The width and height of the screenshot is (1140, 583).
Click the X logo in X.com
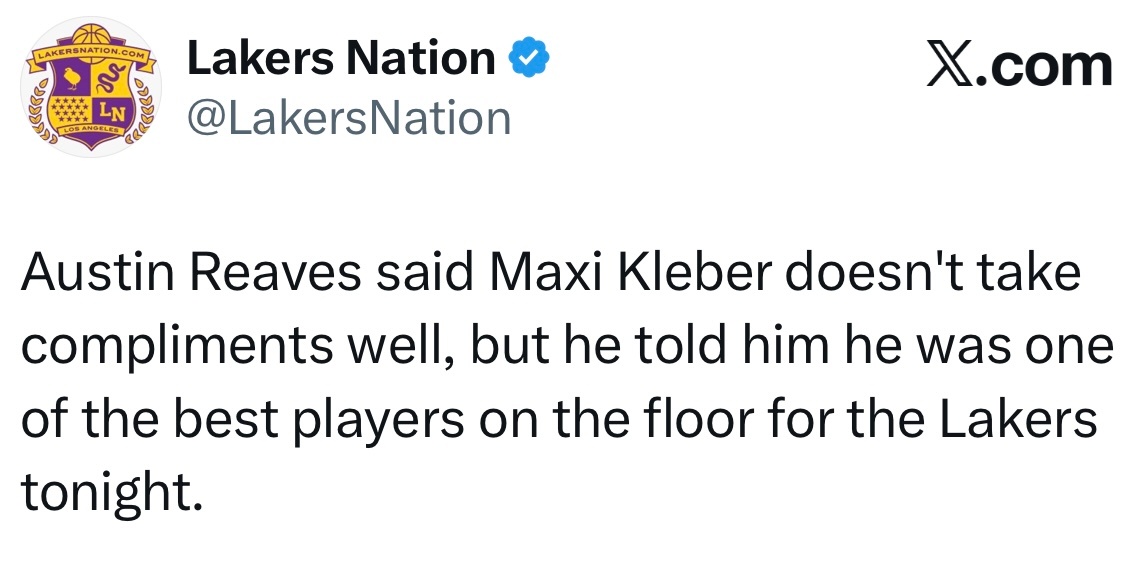[x=950, y=65]
